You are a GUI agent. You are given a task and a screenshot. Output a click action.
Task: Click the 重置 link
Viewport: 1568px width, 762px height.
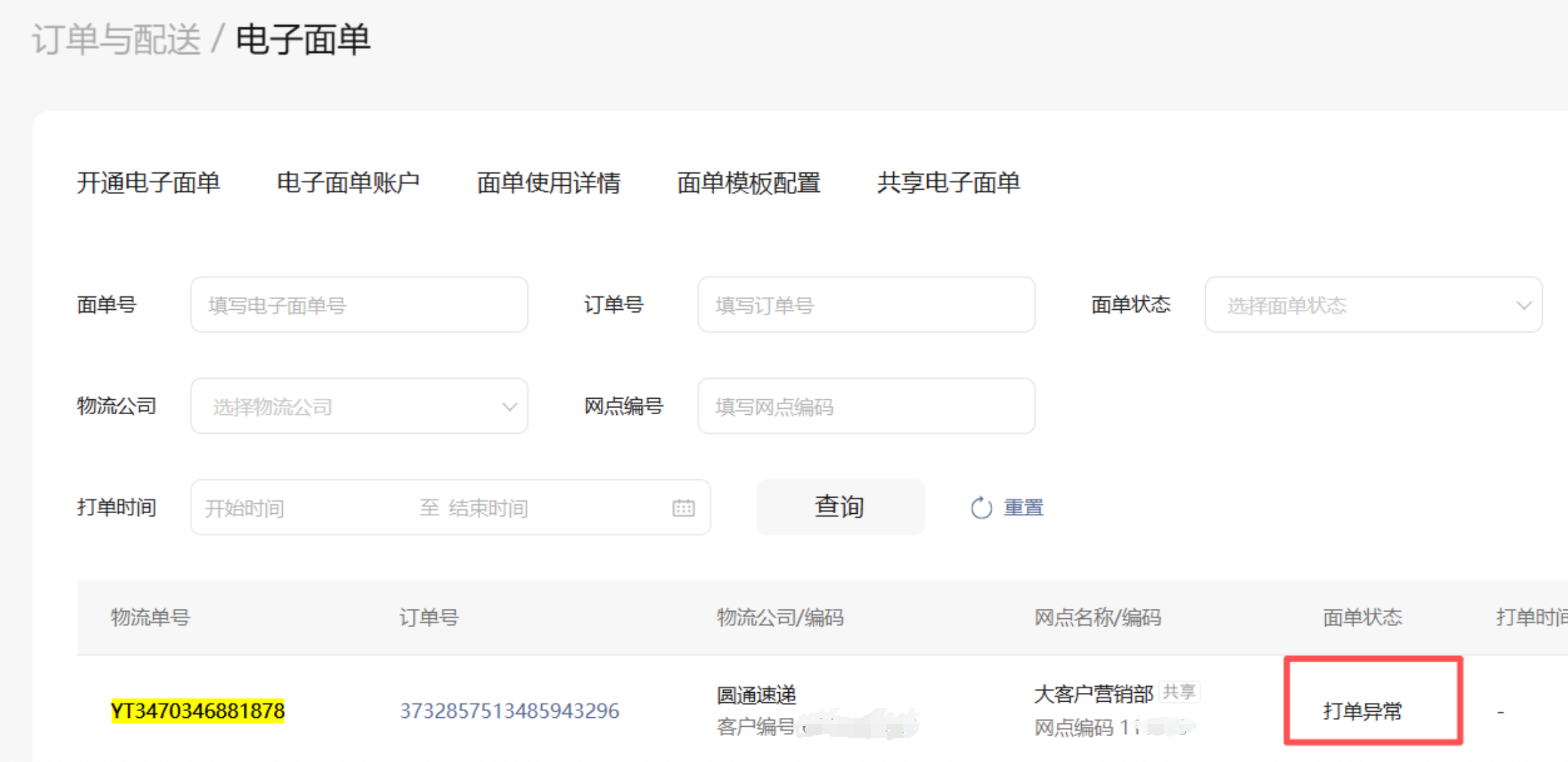tap(1023, 508)
